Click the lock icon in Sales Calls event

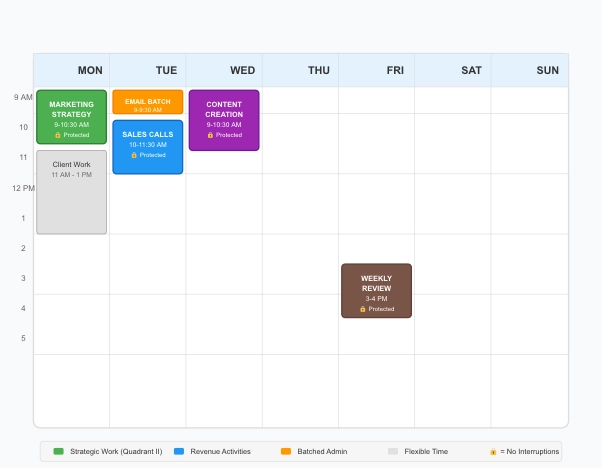point(134,155)
